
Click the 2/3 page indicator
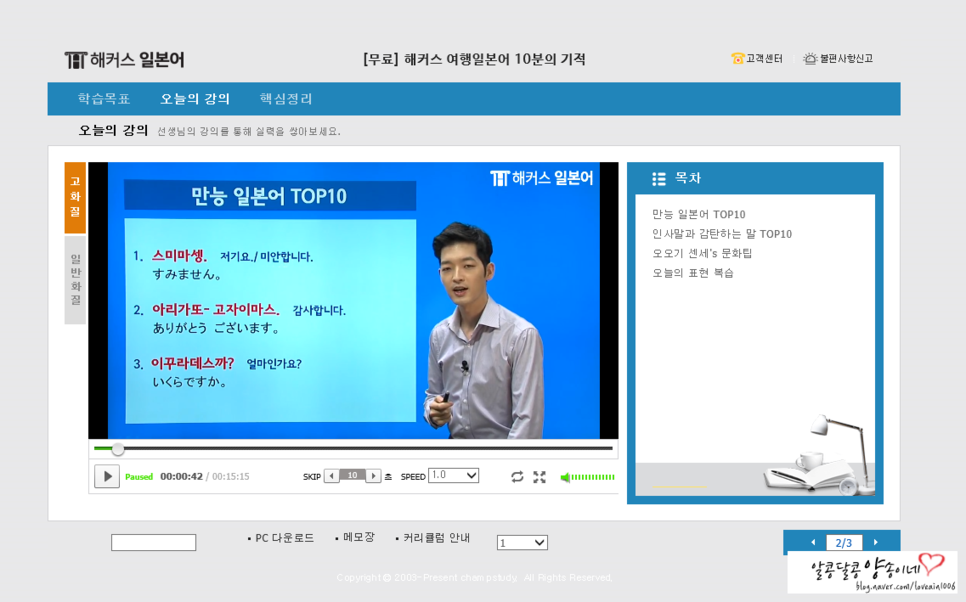click(844, 543)
